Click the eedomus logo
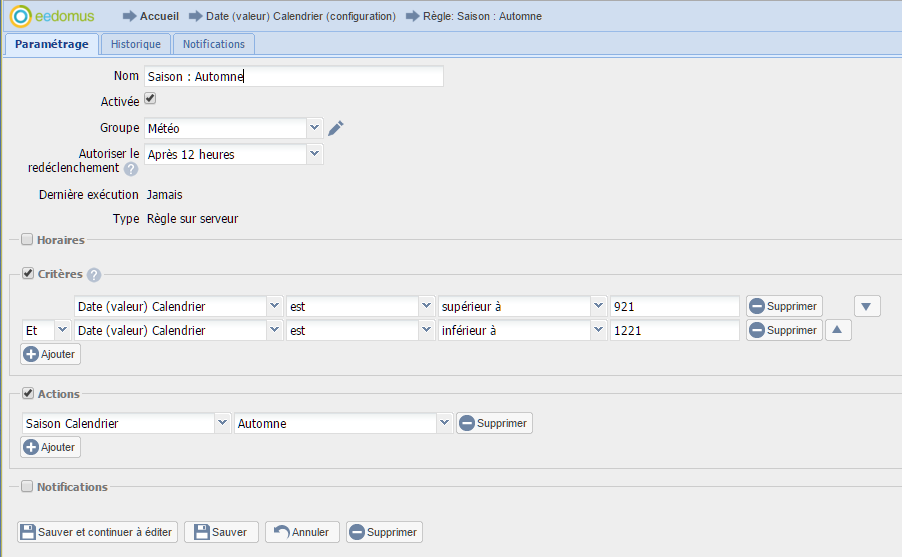902x557 pixels. [x=58, y=16]
